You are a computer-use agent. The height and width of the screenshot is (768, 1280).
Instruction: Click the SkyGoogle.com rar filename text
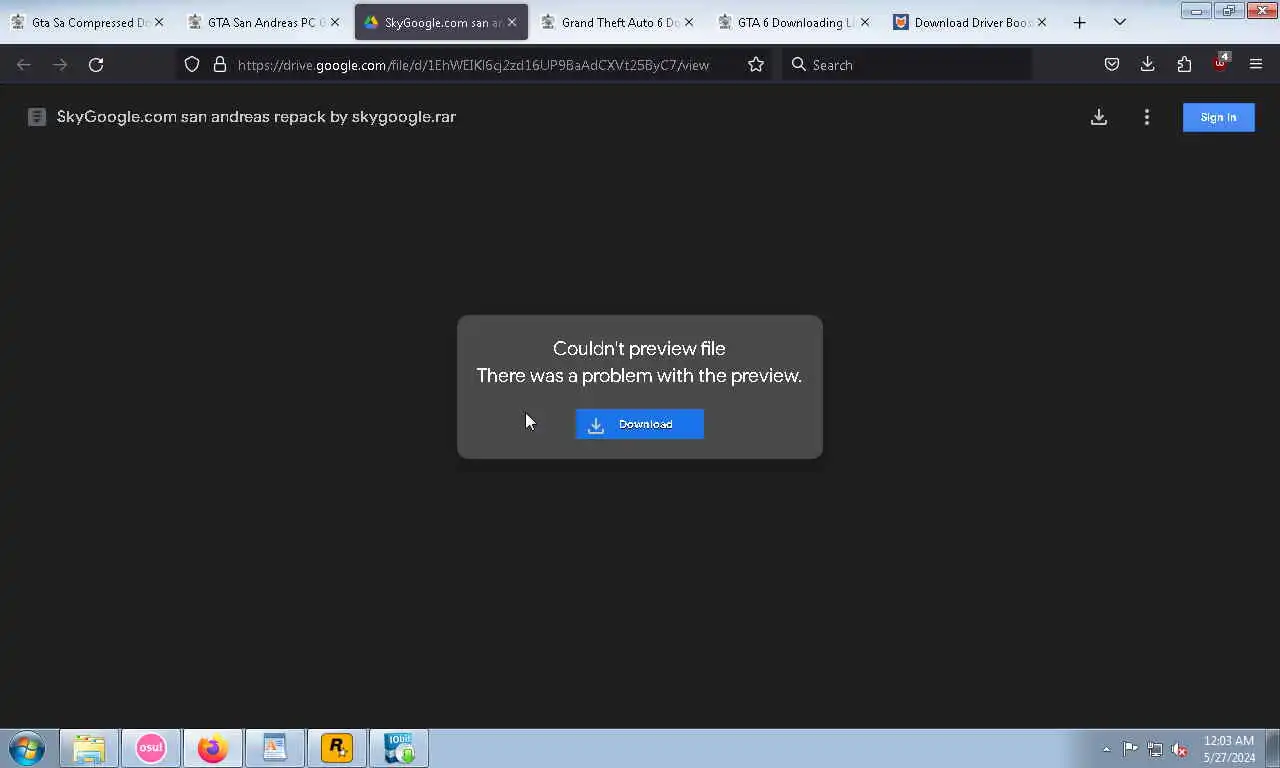256,117
